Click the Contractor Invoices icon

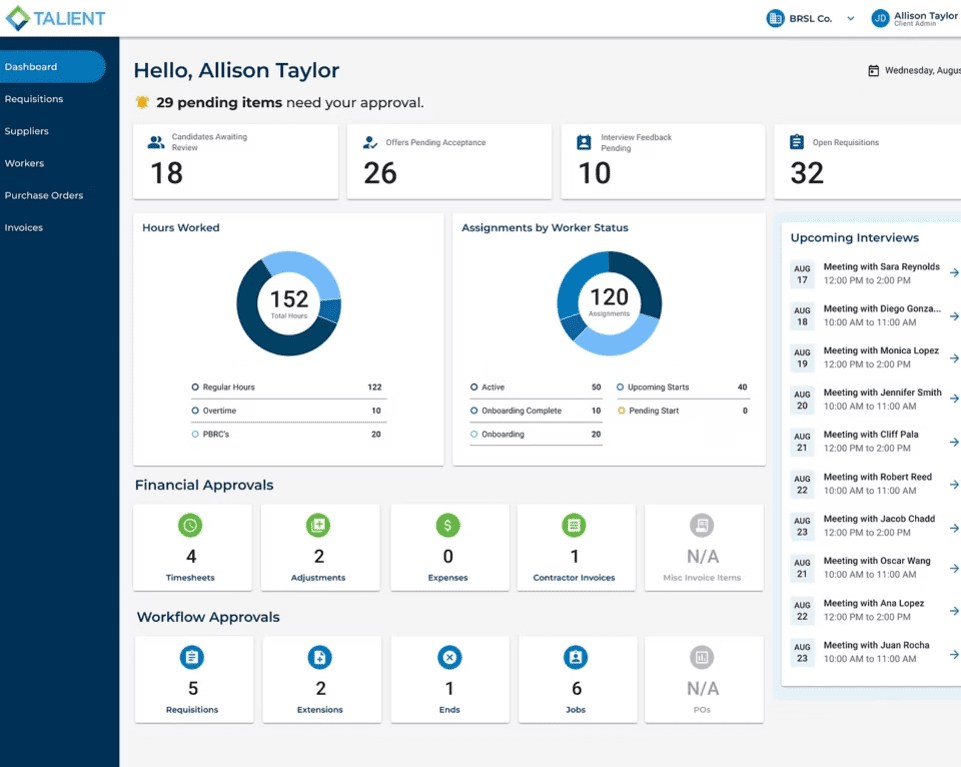coord(574,525)
